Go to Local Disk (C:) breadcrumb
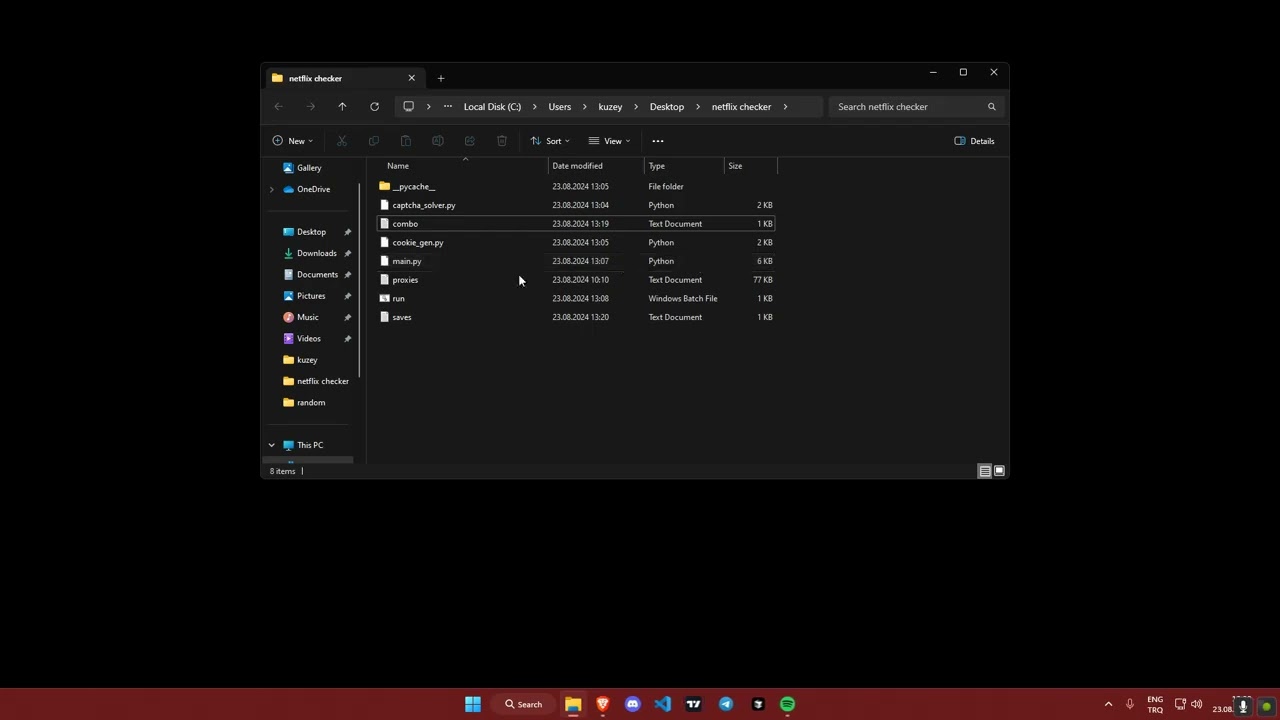 click(x=492, y=107)
